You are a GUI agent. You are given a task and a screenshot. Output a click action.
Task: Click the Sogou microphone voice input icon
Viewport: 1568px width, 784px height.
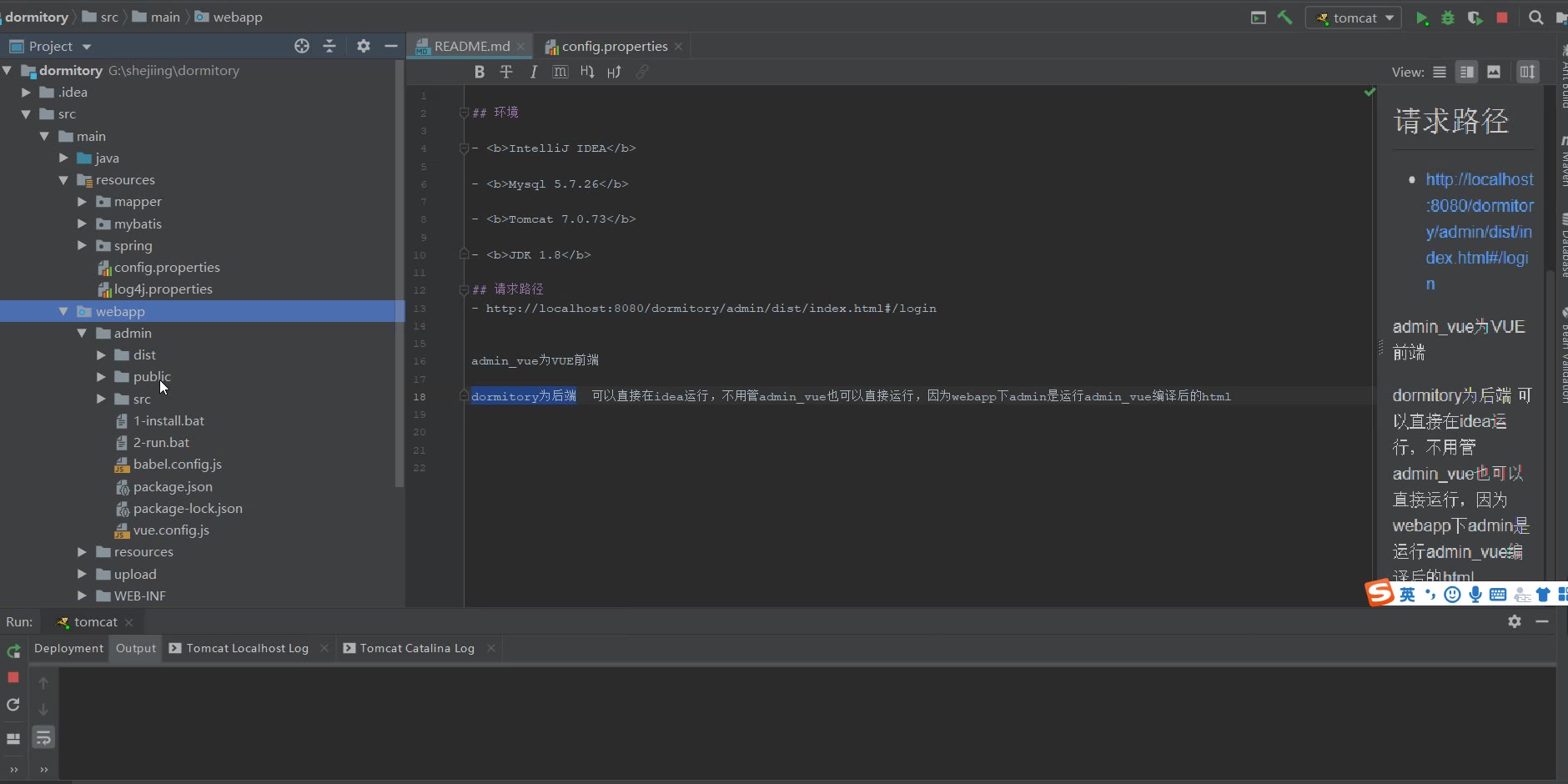coord(1475,594)
